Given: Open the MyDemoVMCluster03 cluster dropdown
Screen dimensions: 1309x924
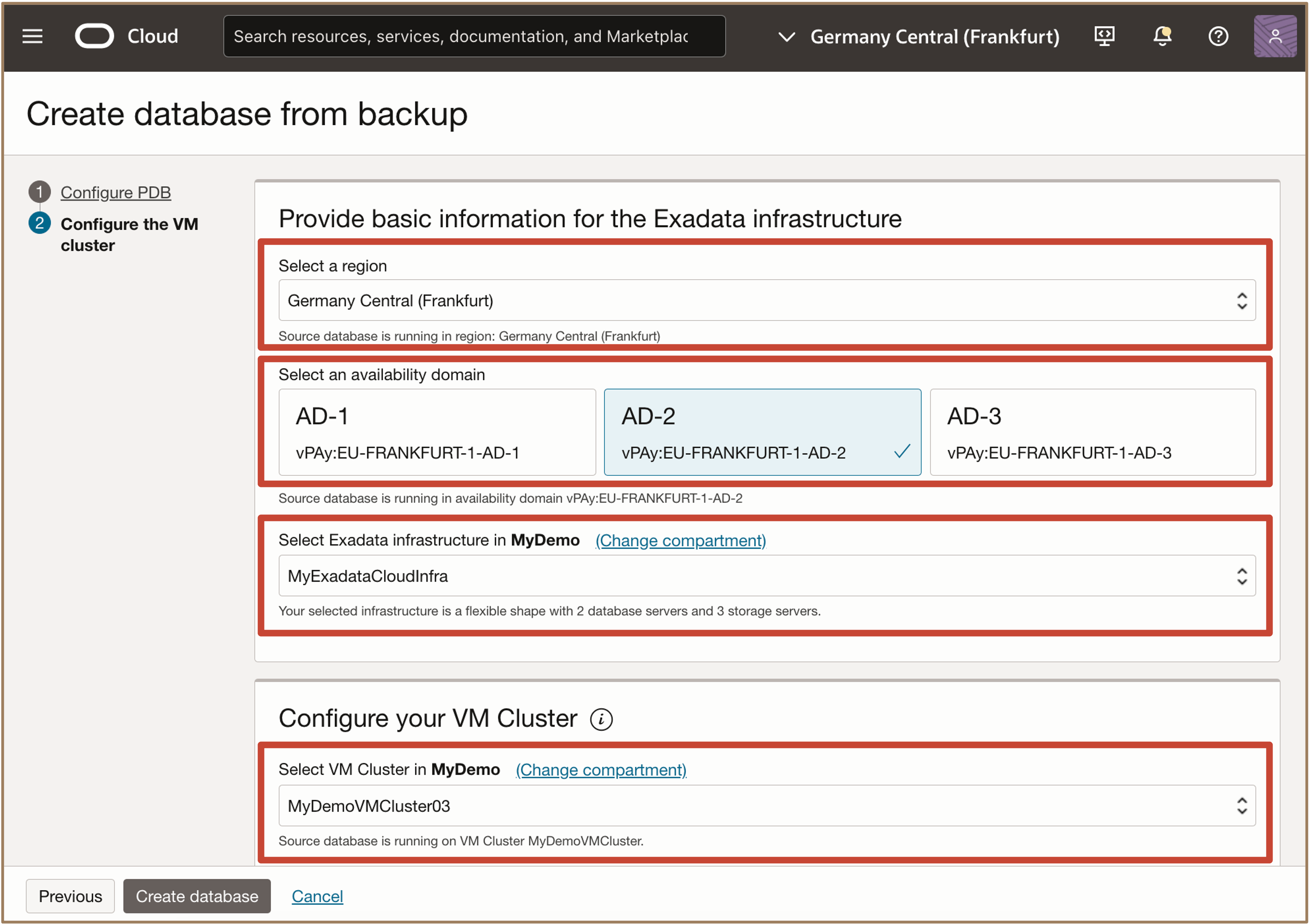Looking at the screenshot, I should [x=766, y=806].
